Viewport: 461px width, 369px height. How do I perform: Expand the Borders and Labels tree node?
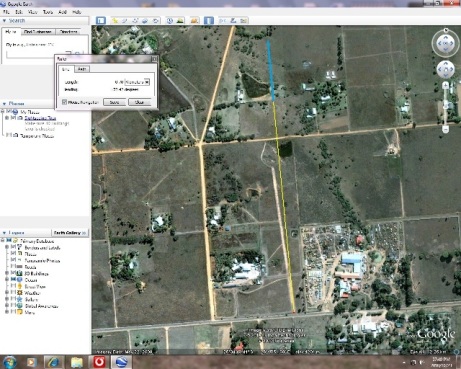click(7, 247)
